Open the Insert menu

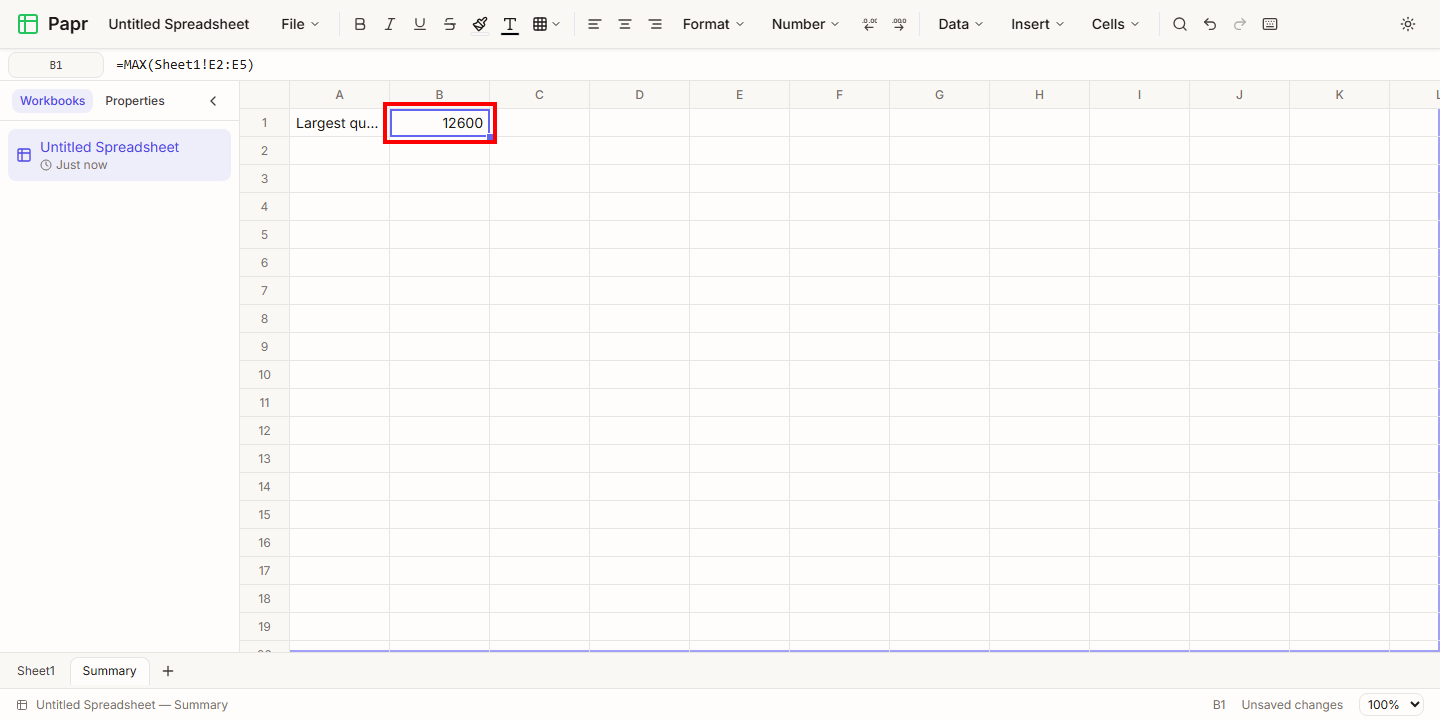pos(1037,24)
